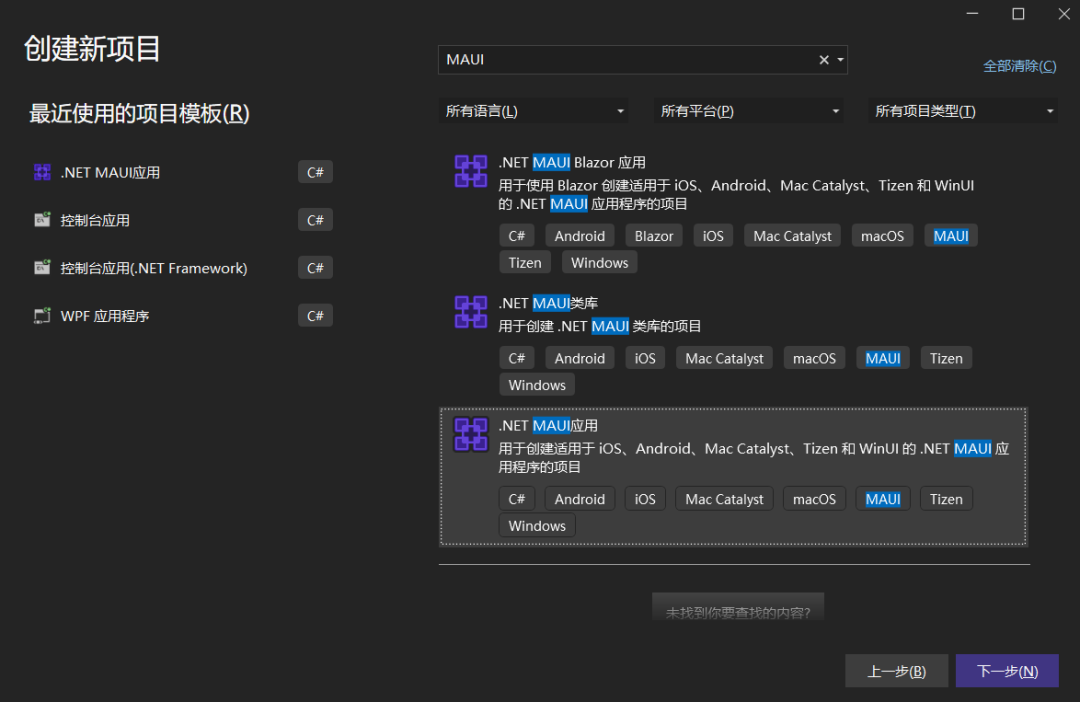The height and width of the screenshot is (702, 1080).
Task: Select the .NET MAUI类库 template title
Action: 548,303
